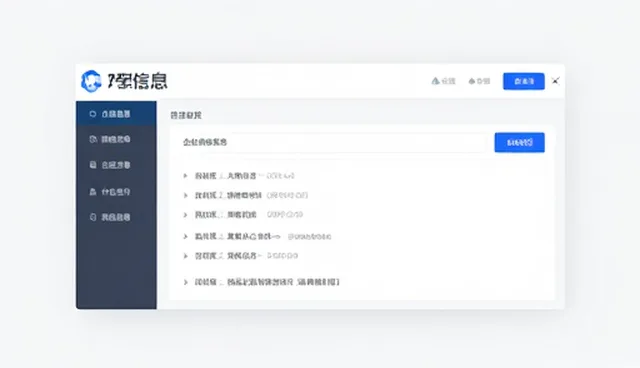640x368 pixels.
Task: Expand the fifth list row chevron
Action: pos(185,256)
